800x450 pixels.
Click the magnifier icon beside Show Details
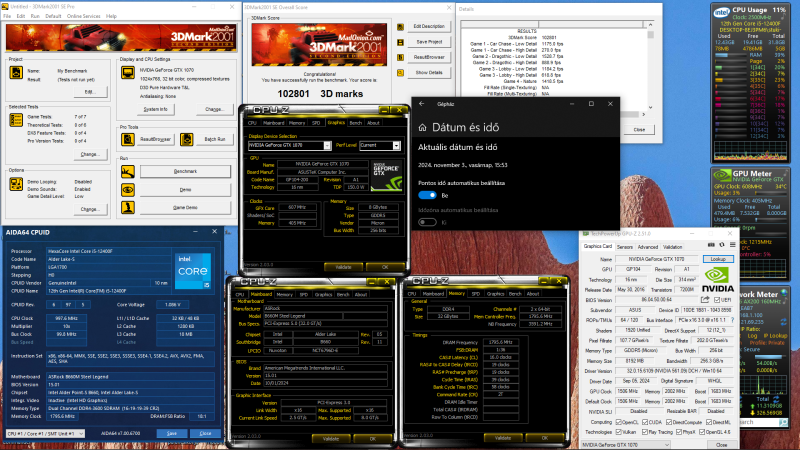click(401, 72)
